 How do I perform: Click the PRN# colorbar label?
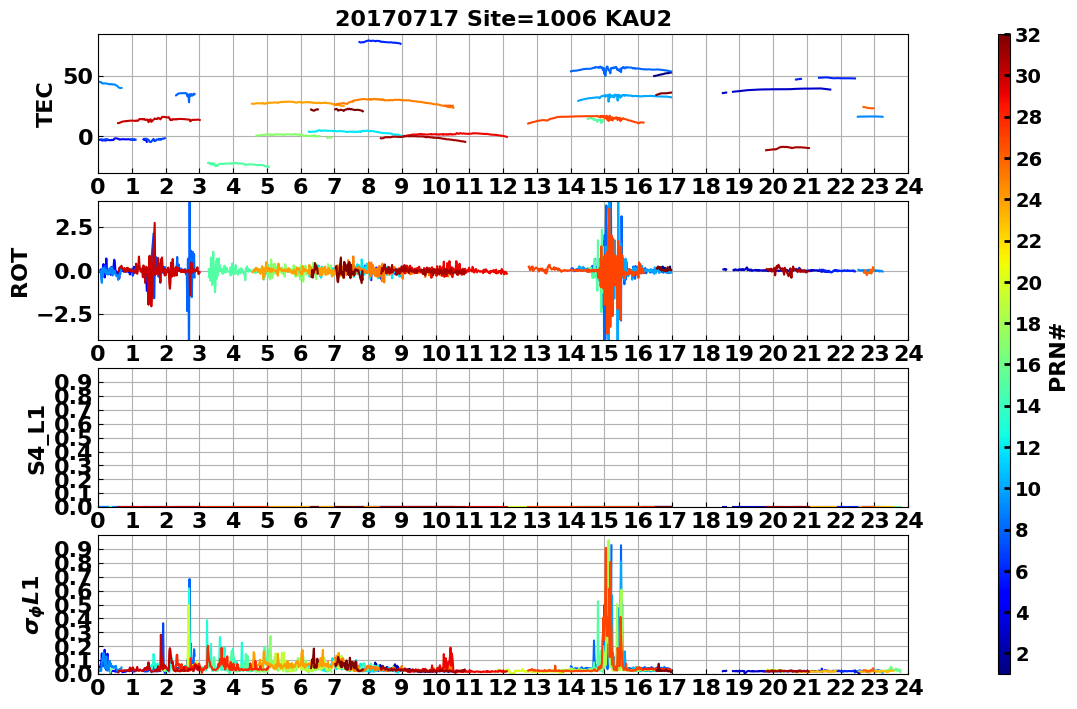[x=1057, y=357]
